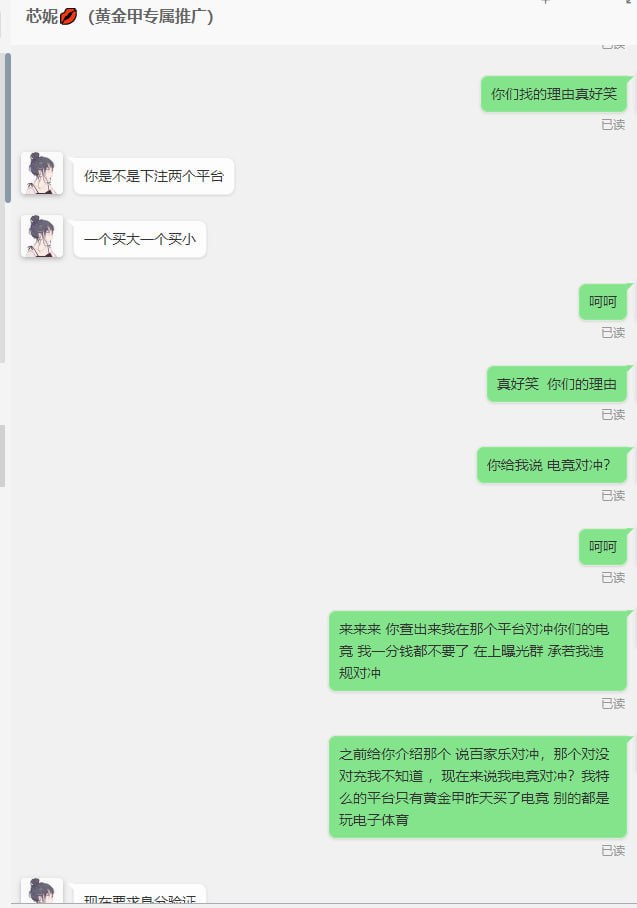Click the partially visible avatar at the chat bottom
This screenshot has width=637, height=908.
click(x=42, y=891)
